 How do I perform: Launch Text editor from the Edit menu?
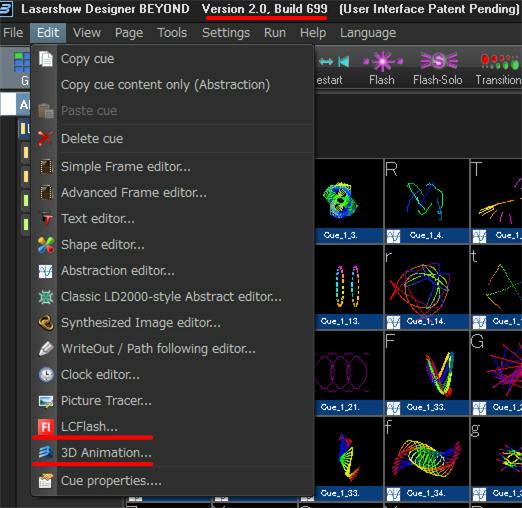click(x=173, y=218)
